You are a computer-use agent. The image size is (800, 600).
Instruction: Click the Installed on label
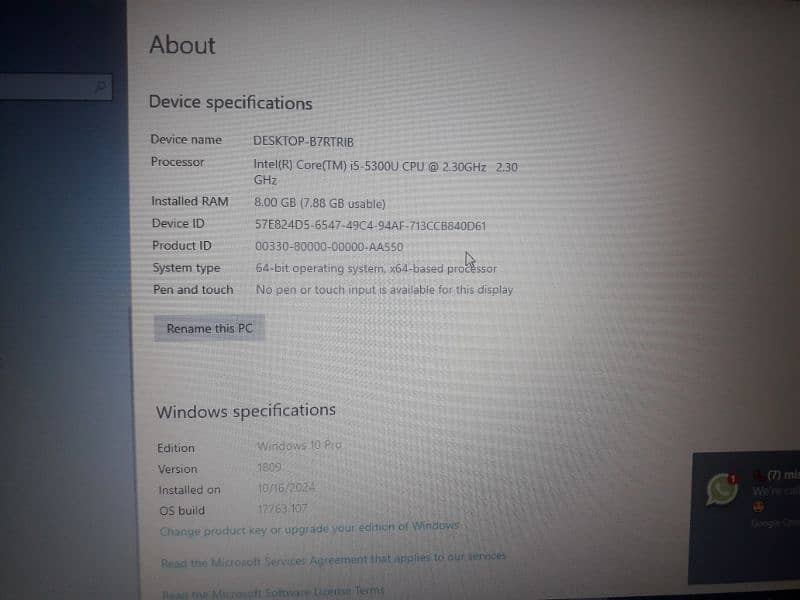coord(189,490)
